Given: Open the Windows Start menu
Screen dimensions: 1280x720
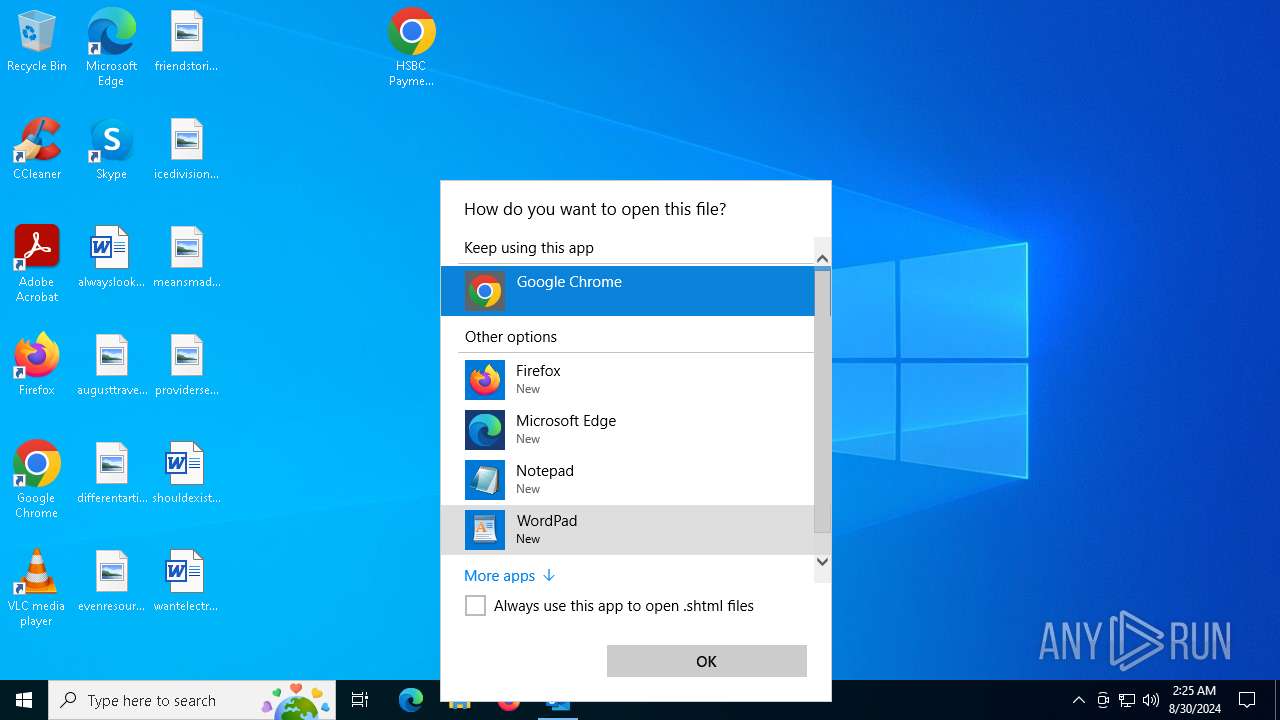Looking at the screenshot, I should 24,700.
